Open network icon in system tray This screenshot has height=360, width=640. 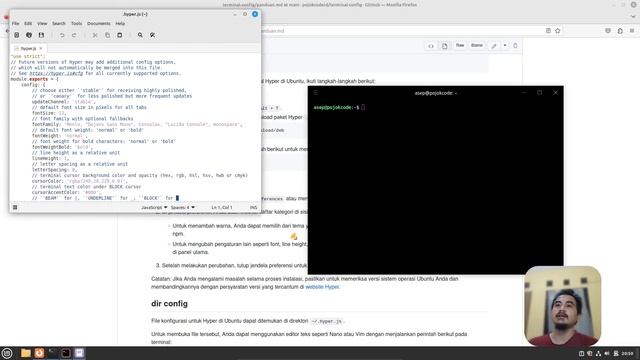pyautogui.click(x=598, y=353)
